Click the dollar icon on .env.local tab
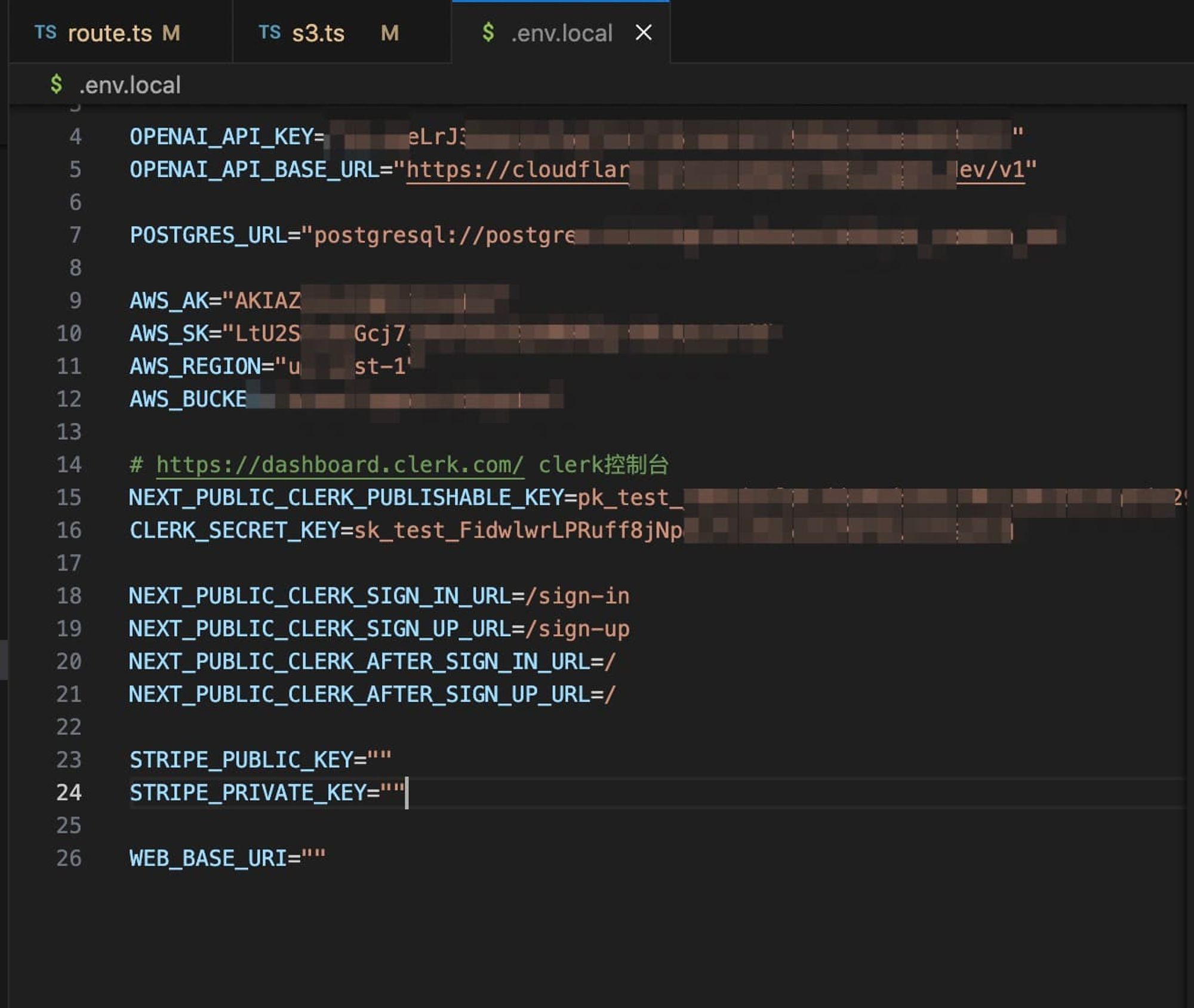Viewport: 1194px width, 1008px height. pos(488,32)
